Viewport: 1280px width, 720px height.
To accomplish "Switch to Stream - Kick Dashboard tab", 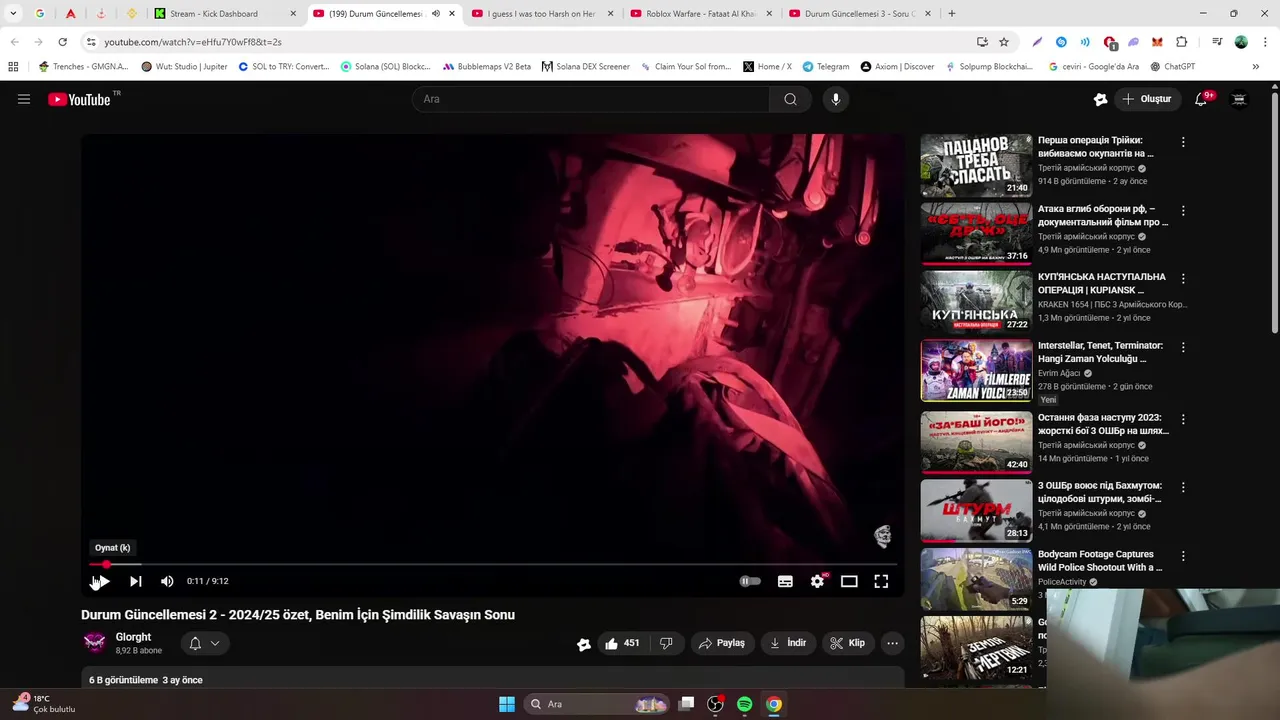I will click(225, 14).
